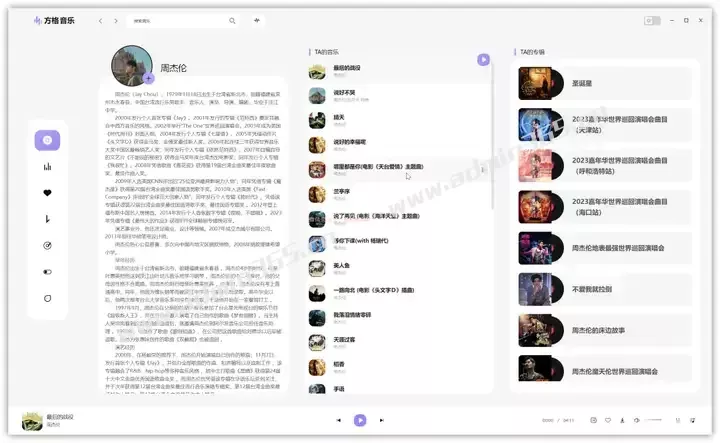Image resolution: width=720 pixels, height=443 pixels.
Task: Open the 2023嘉年华 天津站 album
Action: coord(604,124)
